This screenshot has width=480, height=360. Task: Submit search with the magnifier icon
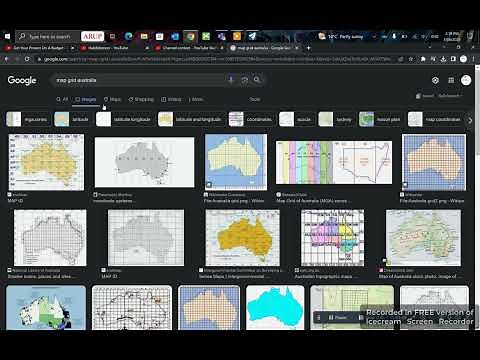pyautogui.click(x=257, y=80)
